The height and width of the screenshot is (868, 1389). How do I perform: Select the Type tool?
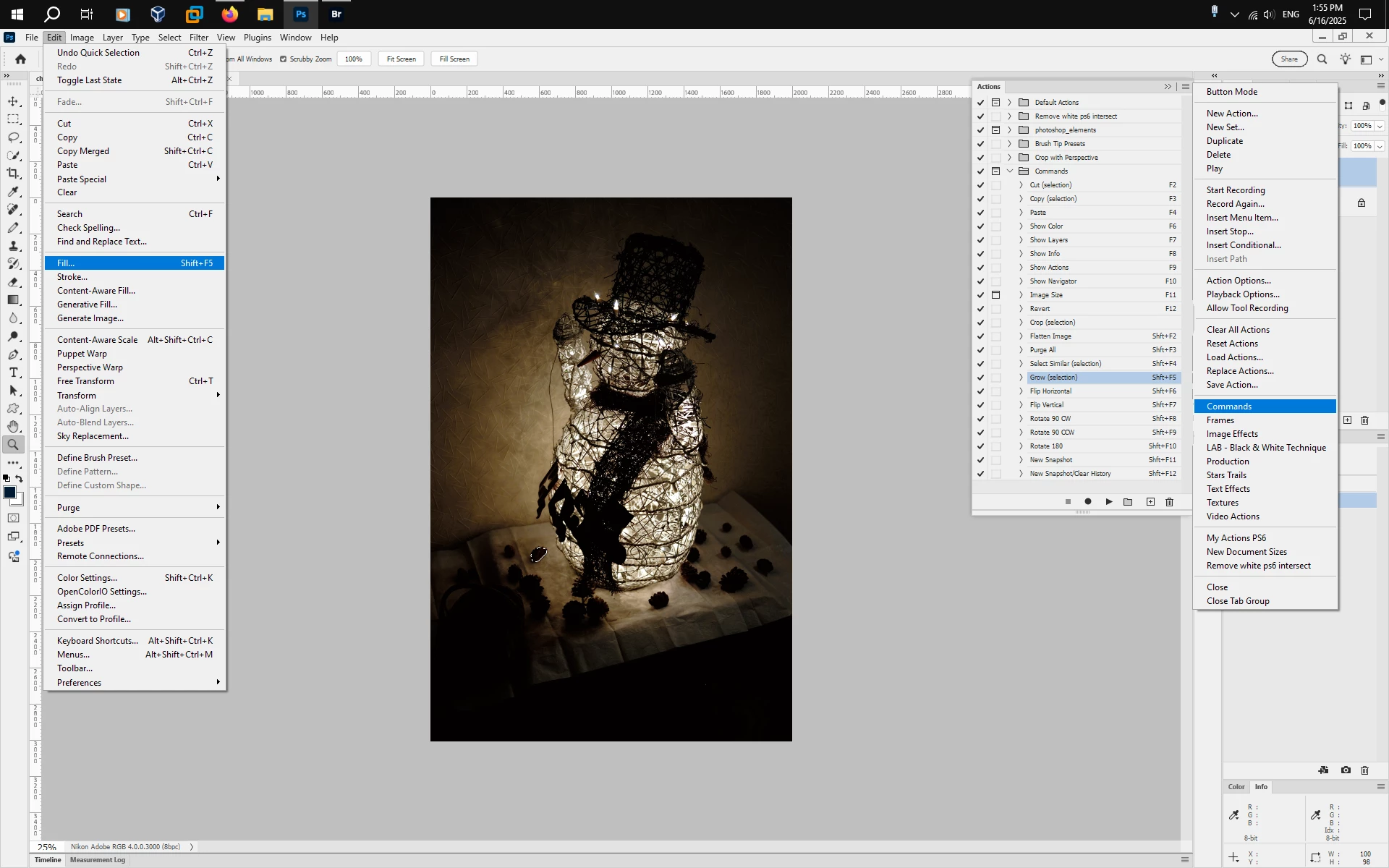(x=13, y=373)
